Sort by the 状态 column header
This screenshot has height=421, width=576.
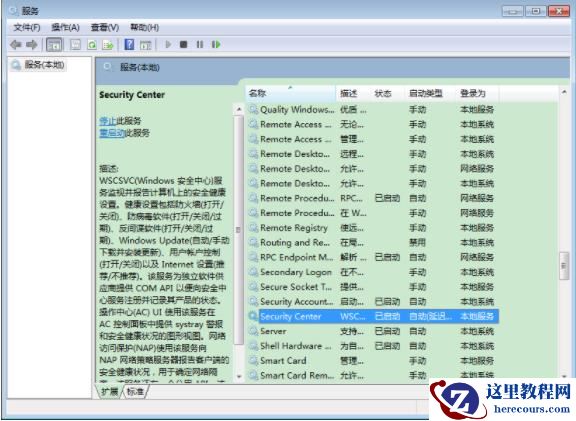tap(387, 93)
